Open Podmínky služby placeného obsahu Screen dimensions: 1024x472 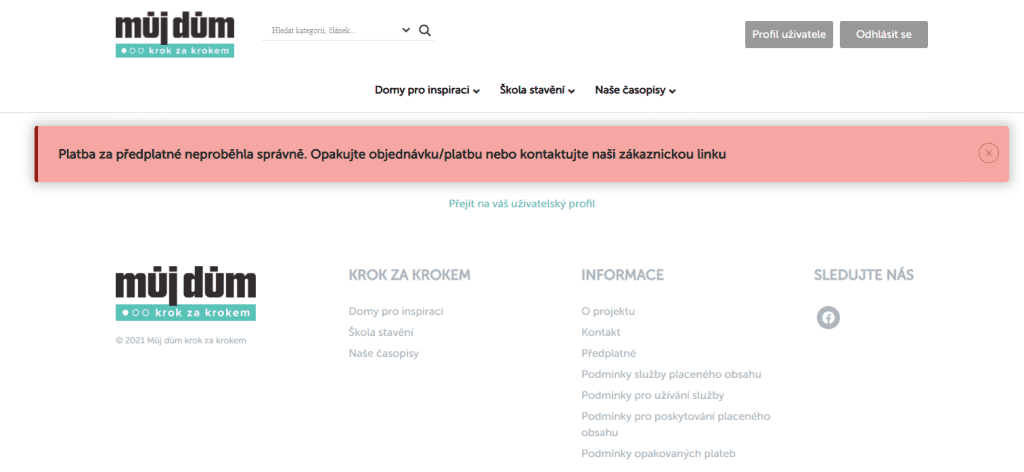671,374
